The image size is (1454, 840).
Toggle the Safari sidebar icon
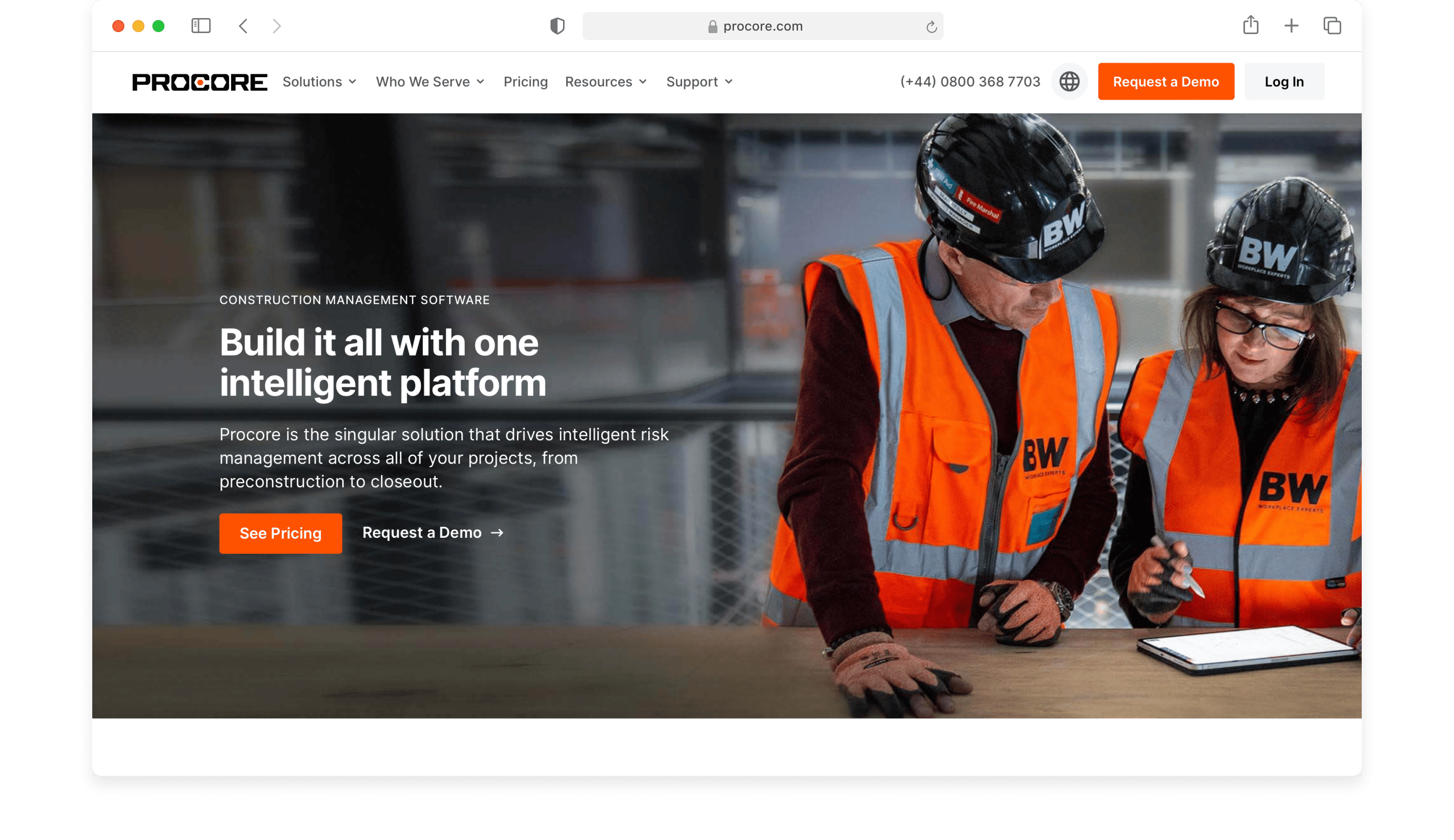[x=201, y=26]
